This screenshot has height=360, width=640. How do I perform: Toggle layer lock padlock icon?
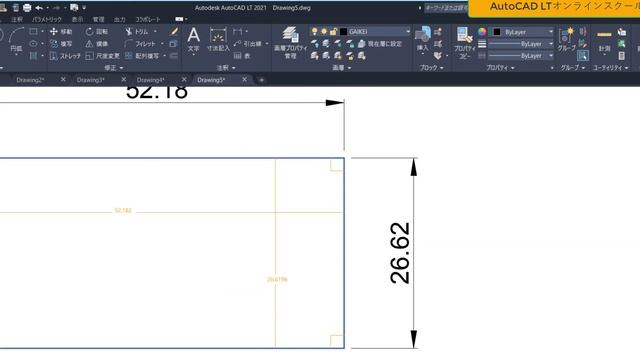(333, 31)
